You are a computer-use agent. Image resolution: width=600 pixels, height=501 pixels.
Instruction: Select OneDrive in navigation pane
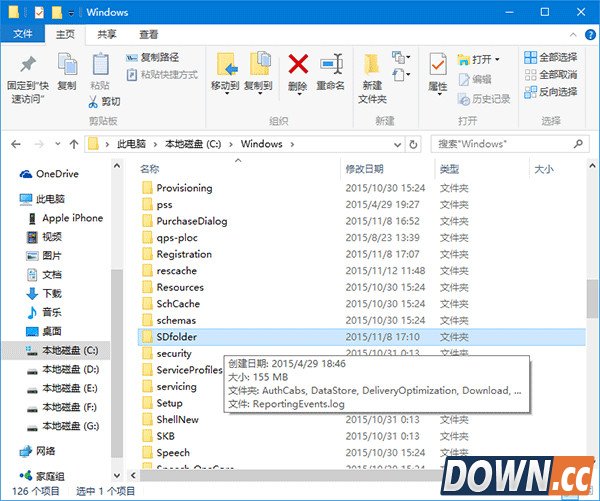(x=49, y=174)
